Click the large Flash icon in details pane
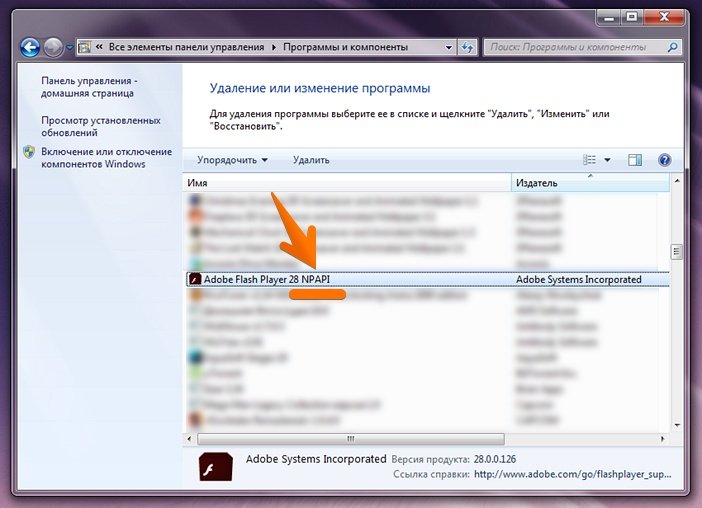The image size is (702, 508). pos(216,466)
